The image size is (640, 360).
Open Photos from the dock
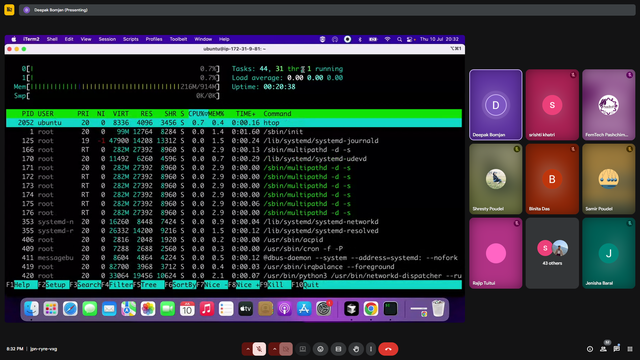coord(148,309)
